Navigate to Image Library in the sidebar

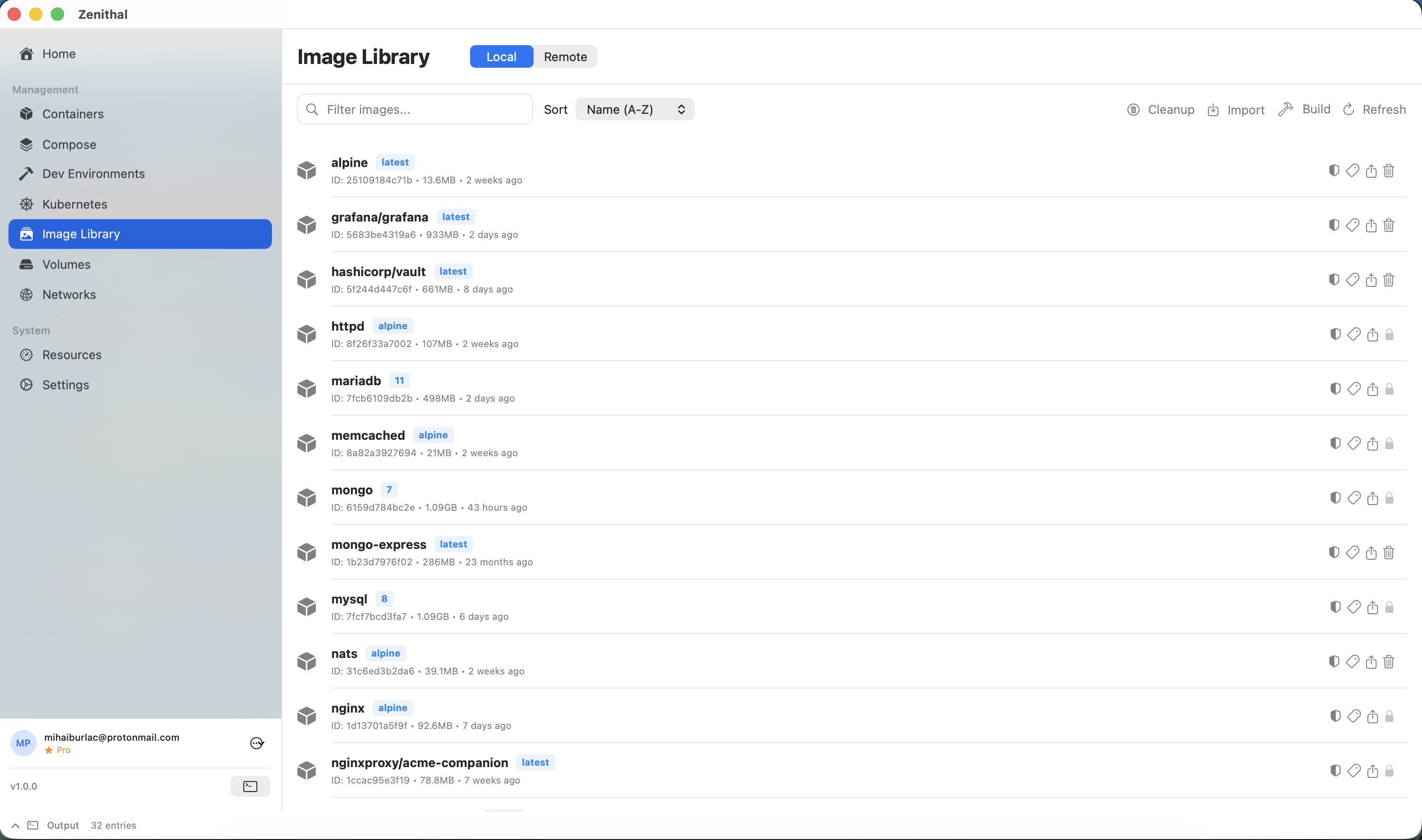click(80, 234)
